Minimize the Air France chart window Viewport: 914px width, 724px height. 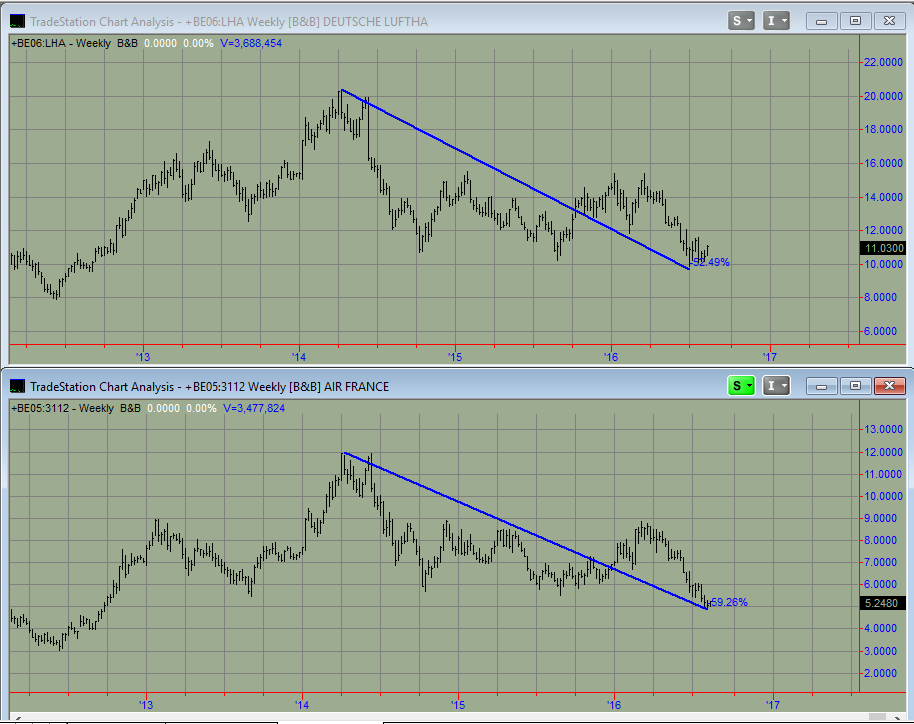821,386
